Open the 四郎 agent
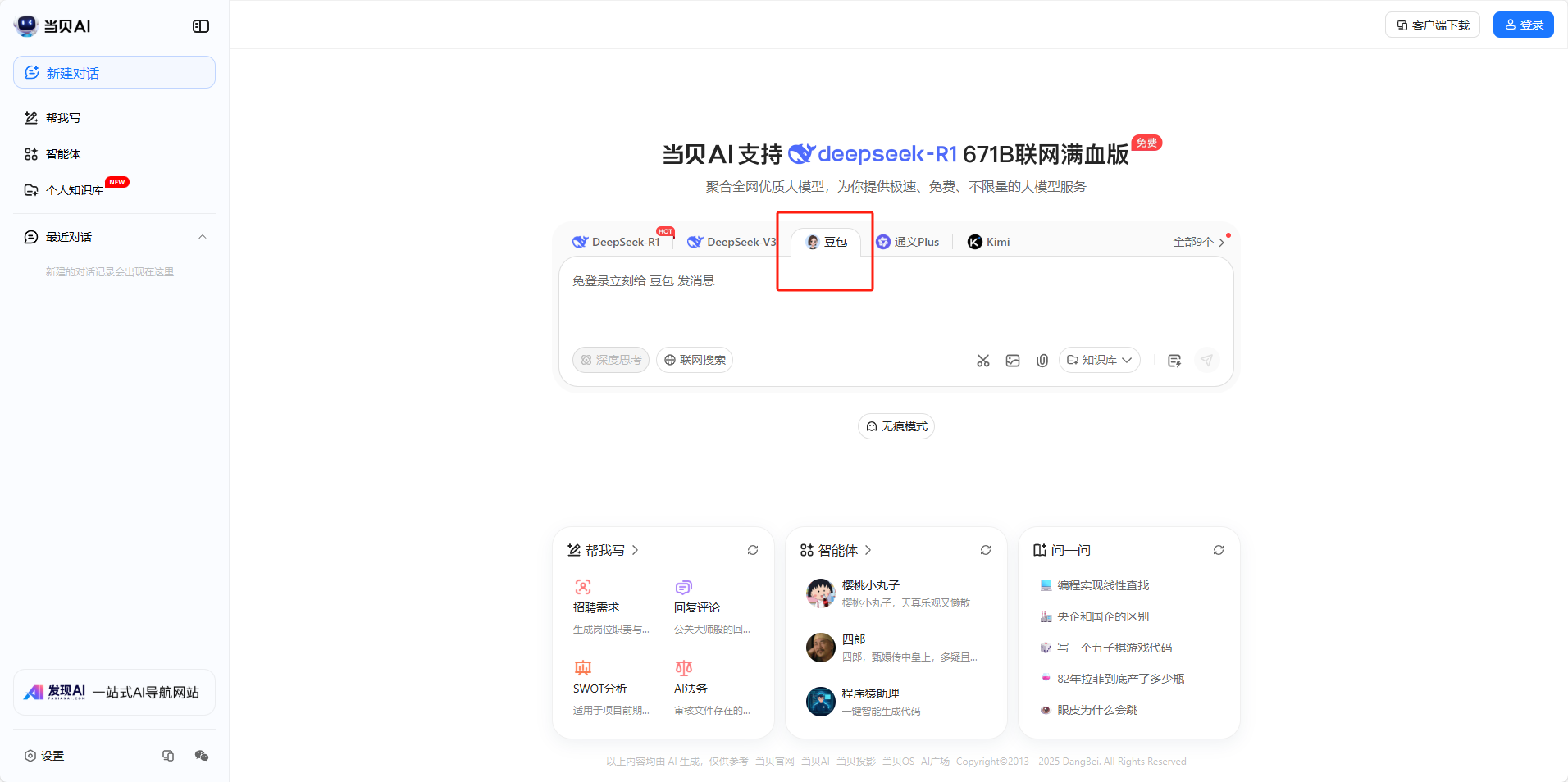Viewport: 1568px width, 782px height. point(896,648)
